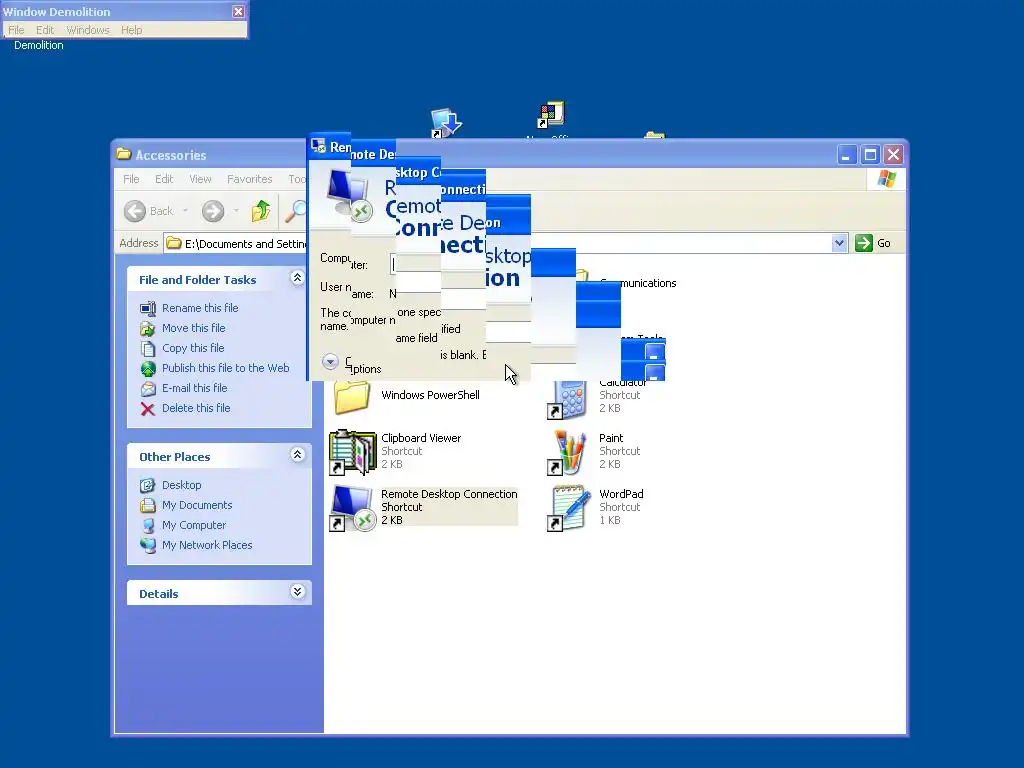Click the My Documents folder icon
Viewport: 1024px width, 768px height.
148,505
